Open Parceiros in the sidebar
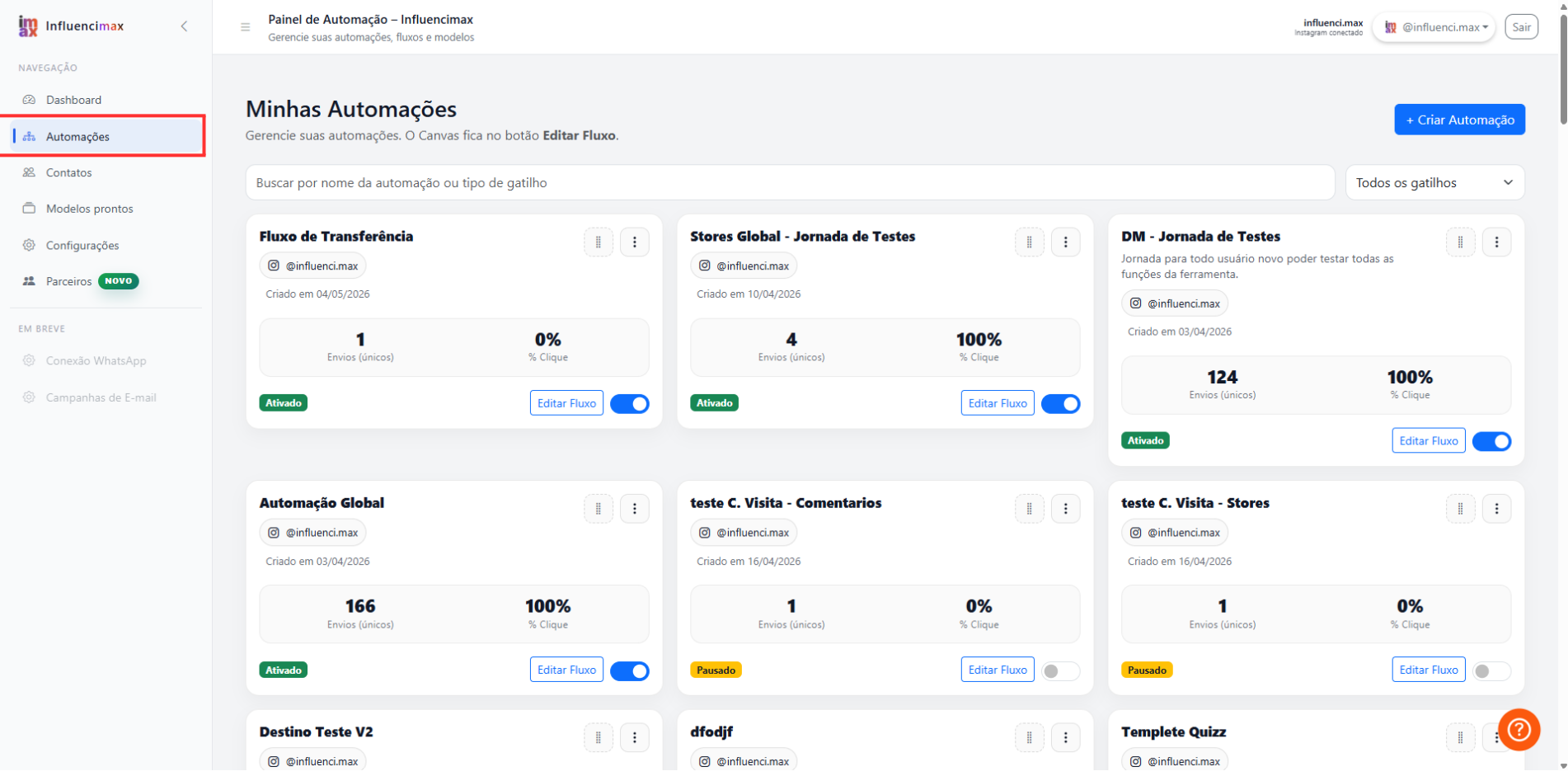The width and height of the screenshot is (1568, 776). (x=106, y=281)
